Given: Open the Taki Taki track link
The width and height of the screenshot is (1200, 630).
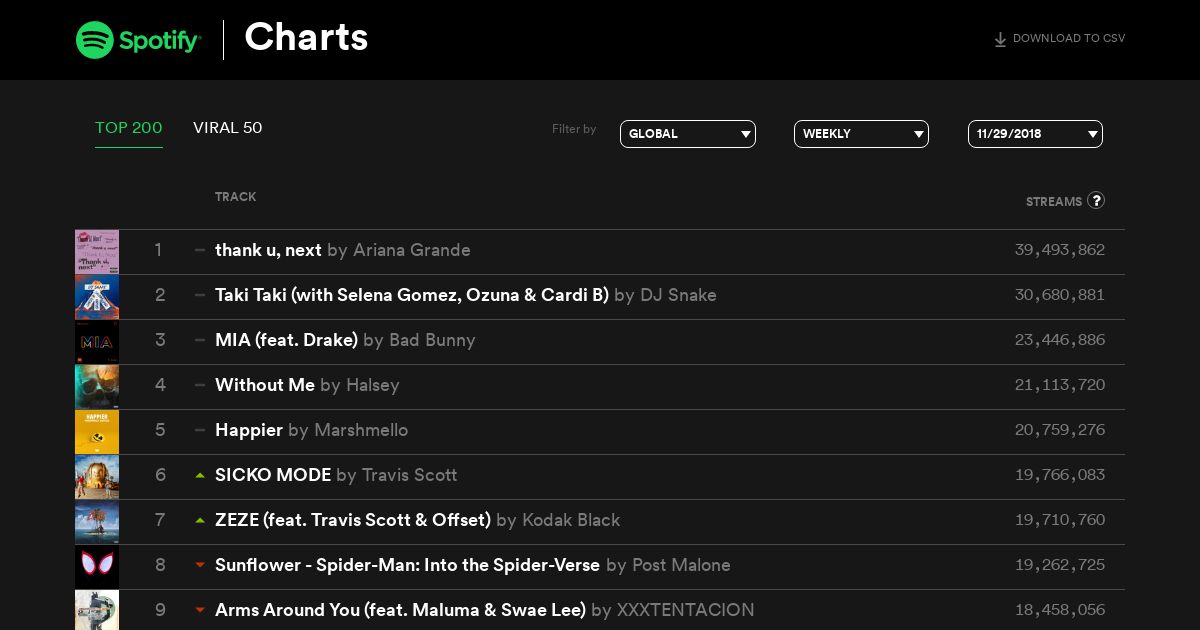Looking at the screenshot, I should [412, 295].
